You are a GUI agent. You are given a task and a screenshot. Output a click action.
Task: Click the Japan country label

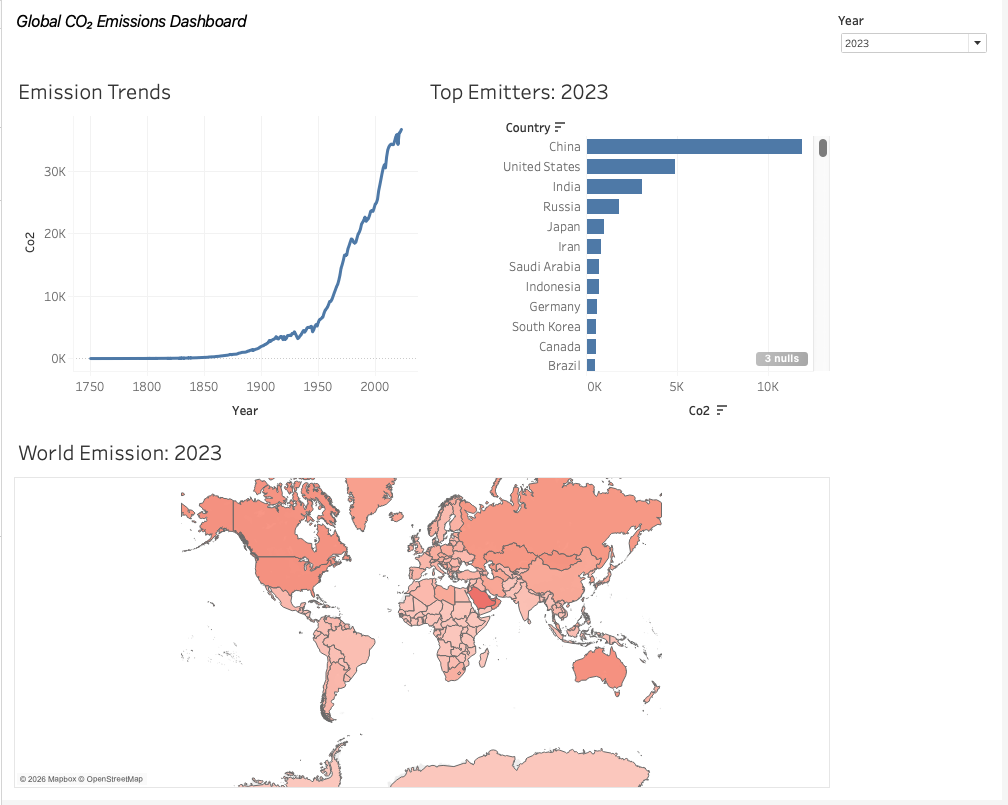tap(563, 226)
